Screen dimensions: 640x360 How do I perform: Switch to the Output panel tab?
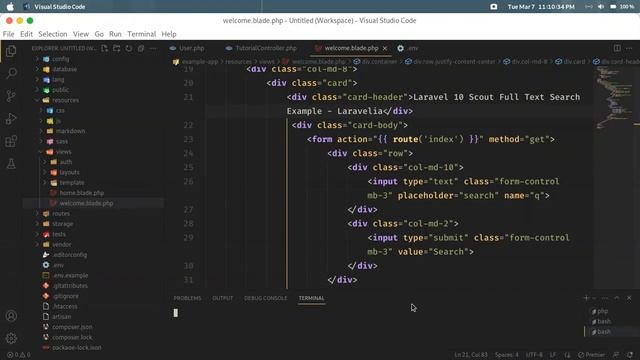tap(222, 298)
